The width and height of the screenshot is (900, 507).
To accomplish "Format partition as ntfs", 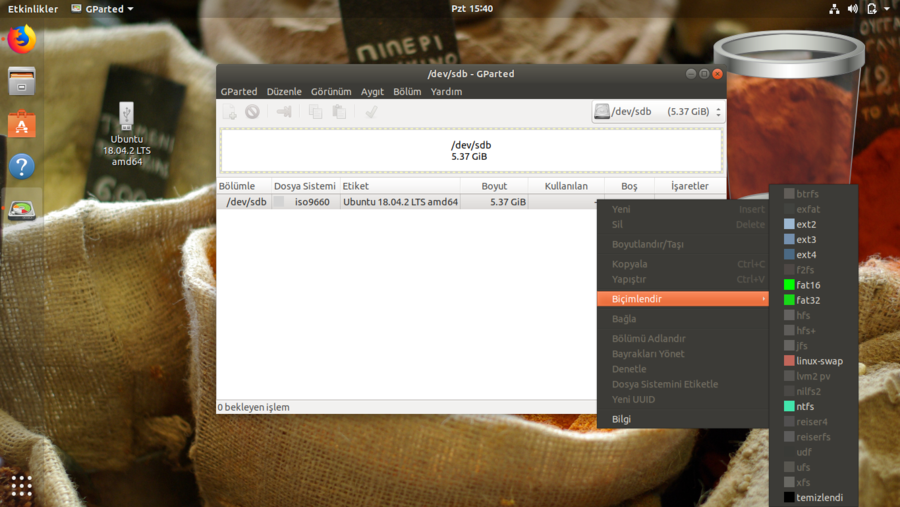I will (813, 407).
